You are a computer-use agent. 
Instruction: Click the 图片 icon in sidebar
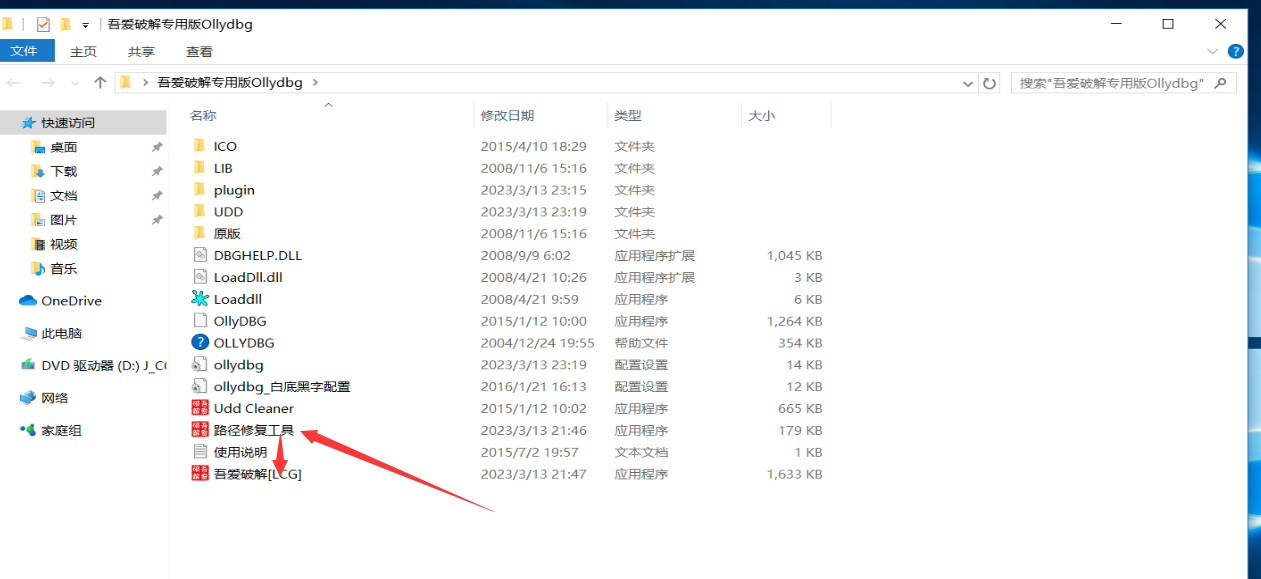38,220
